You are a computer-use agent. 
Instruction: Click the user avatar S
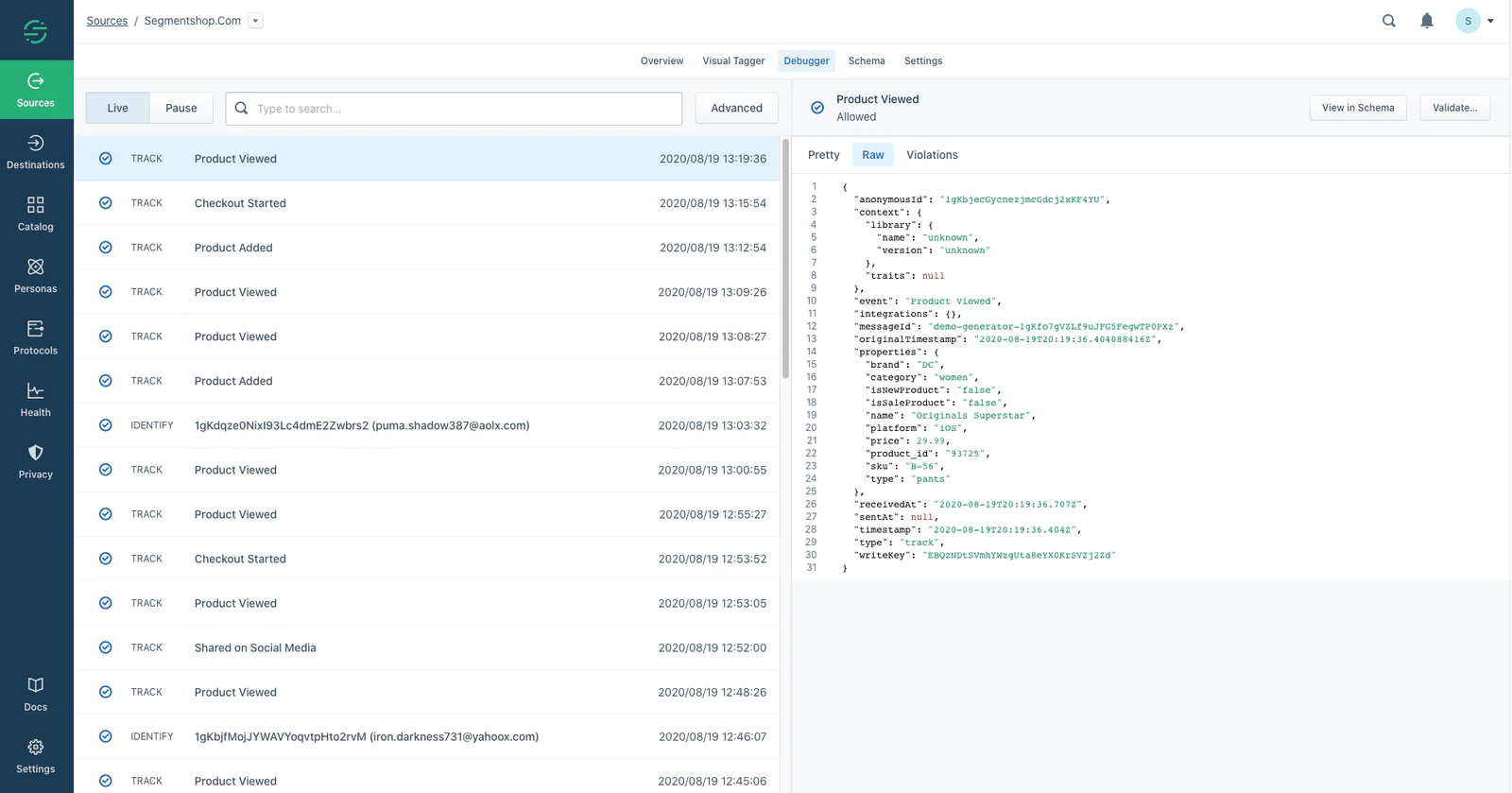tap(1468, 21)
